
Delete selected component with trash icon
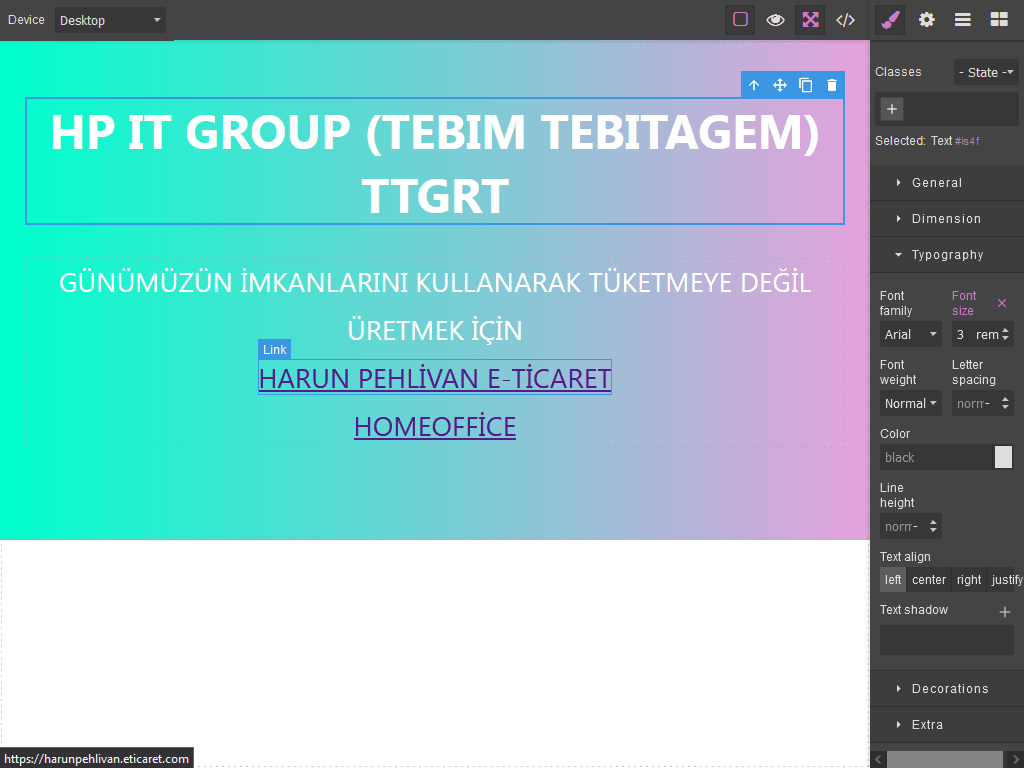pos(831,85)
